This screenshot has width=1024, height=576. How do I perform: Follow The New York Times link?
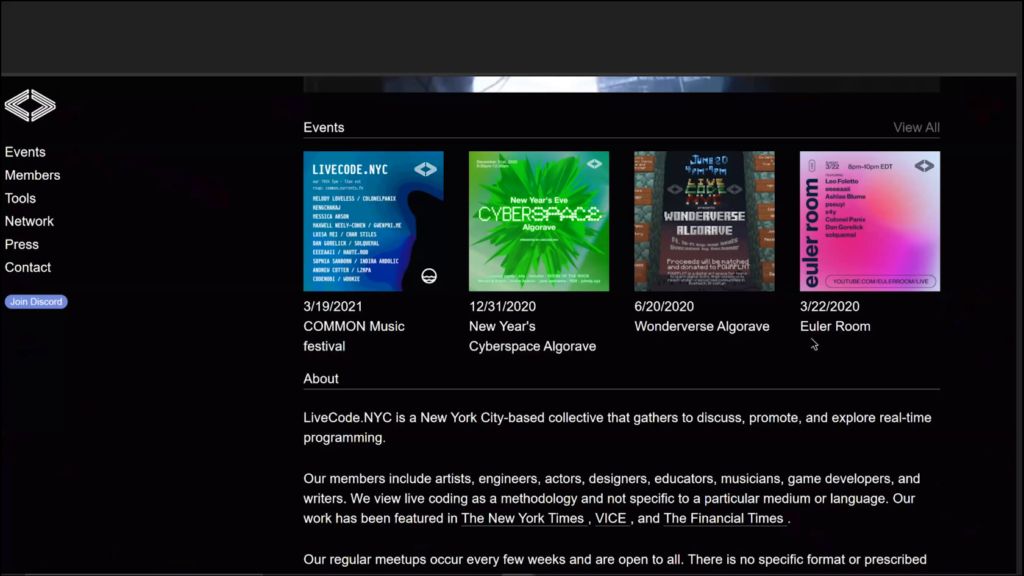coord(522,519)
